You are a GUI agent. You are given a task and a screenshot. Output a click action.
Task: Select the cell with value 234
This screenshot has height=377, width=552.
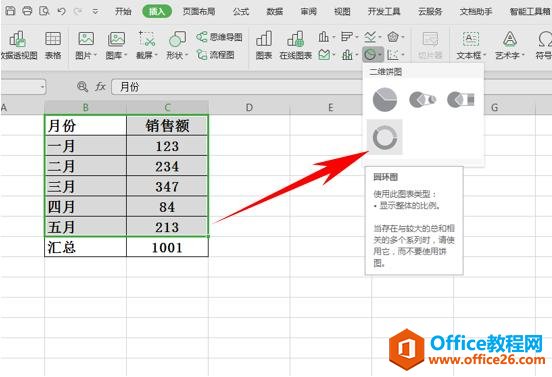click(x=167, y=166)
